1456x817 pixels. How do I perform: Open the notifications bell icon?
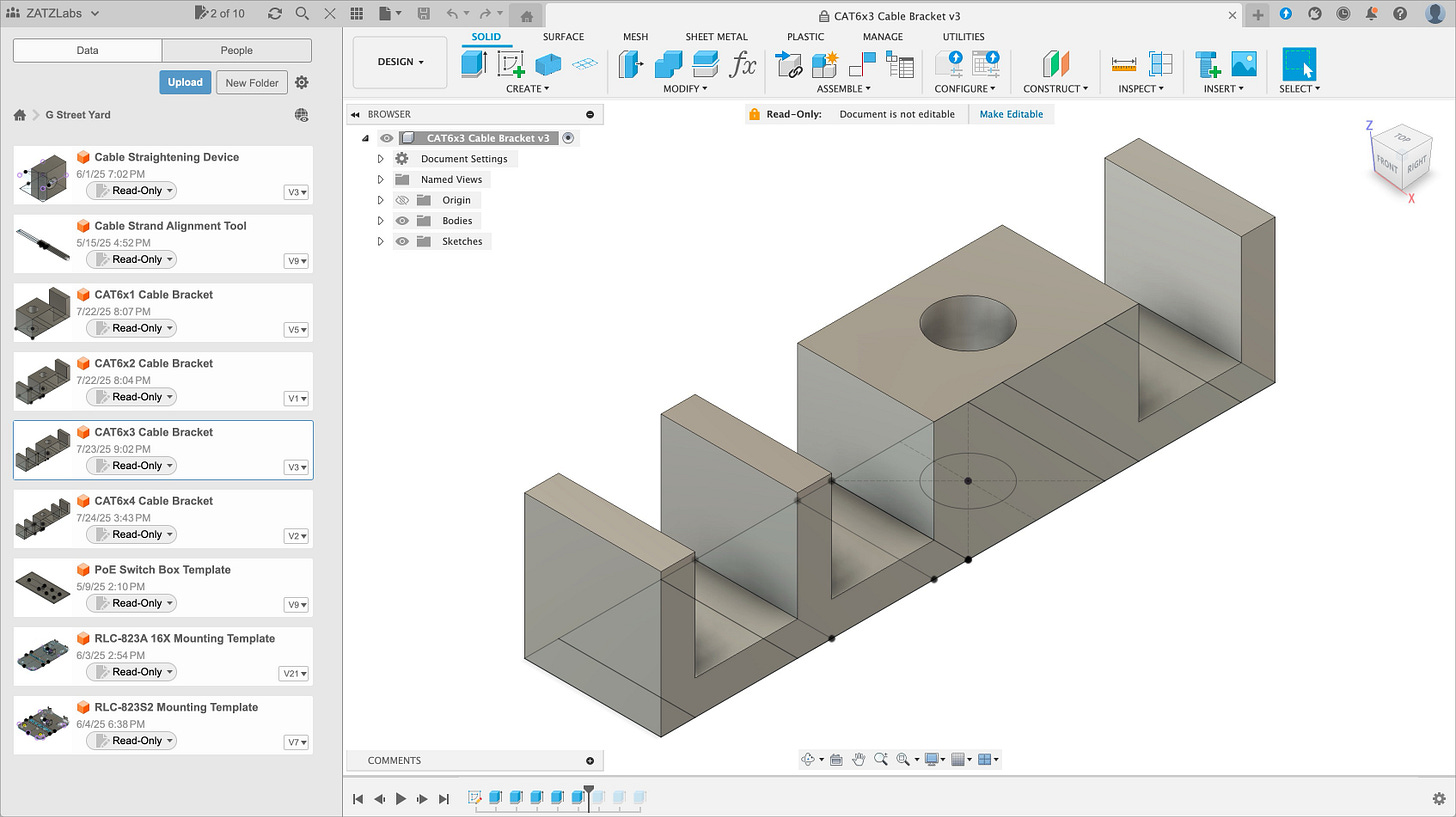pyautogui.click(x=1371, y=14)
